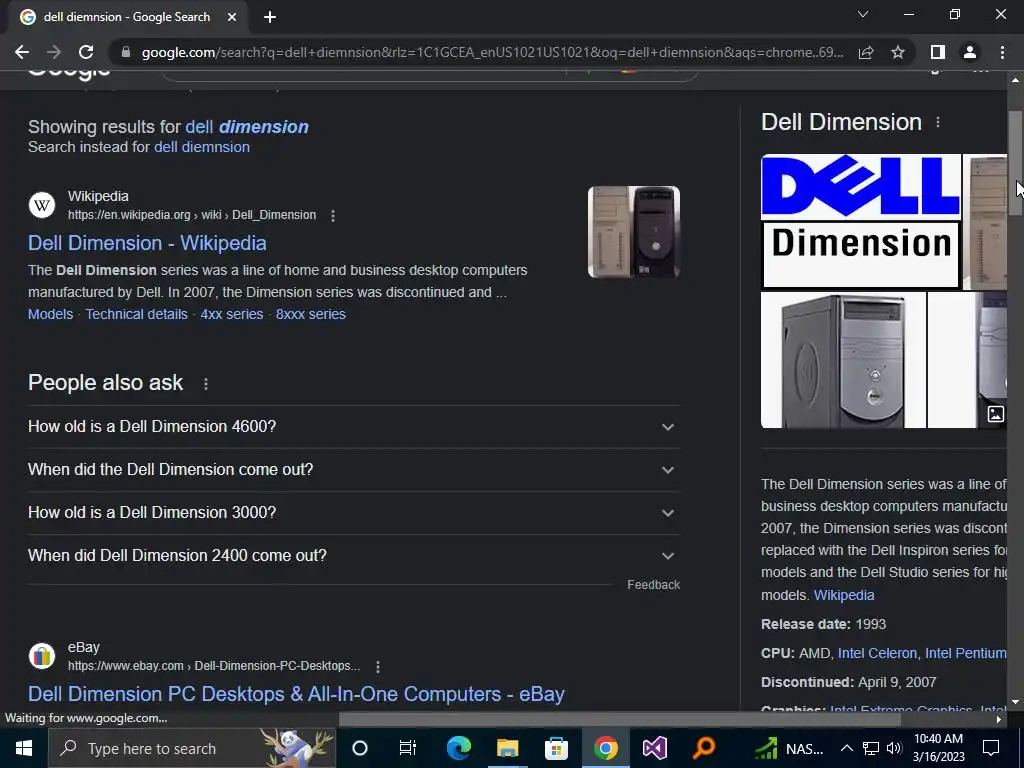Image resolution: width=1024 pixels, height=768 pixels.
Task: Click the site lock icon in address bar
Action: point(126,52)
